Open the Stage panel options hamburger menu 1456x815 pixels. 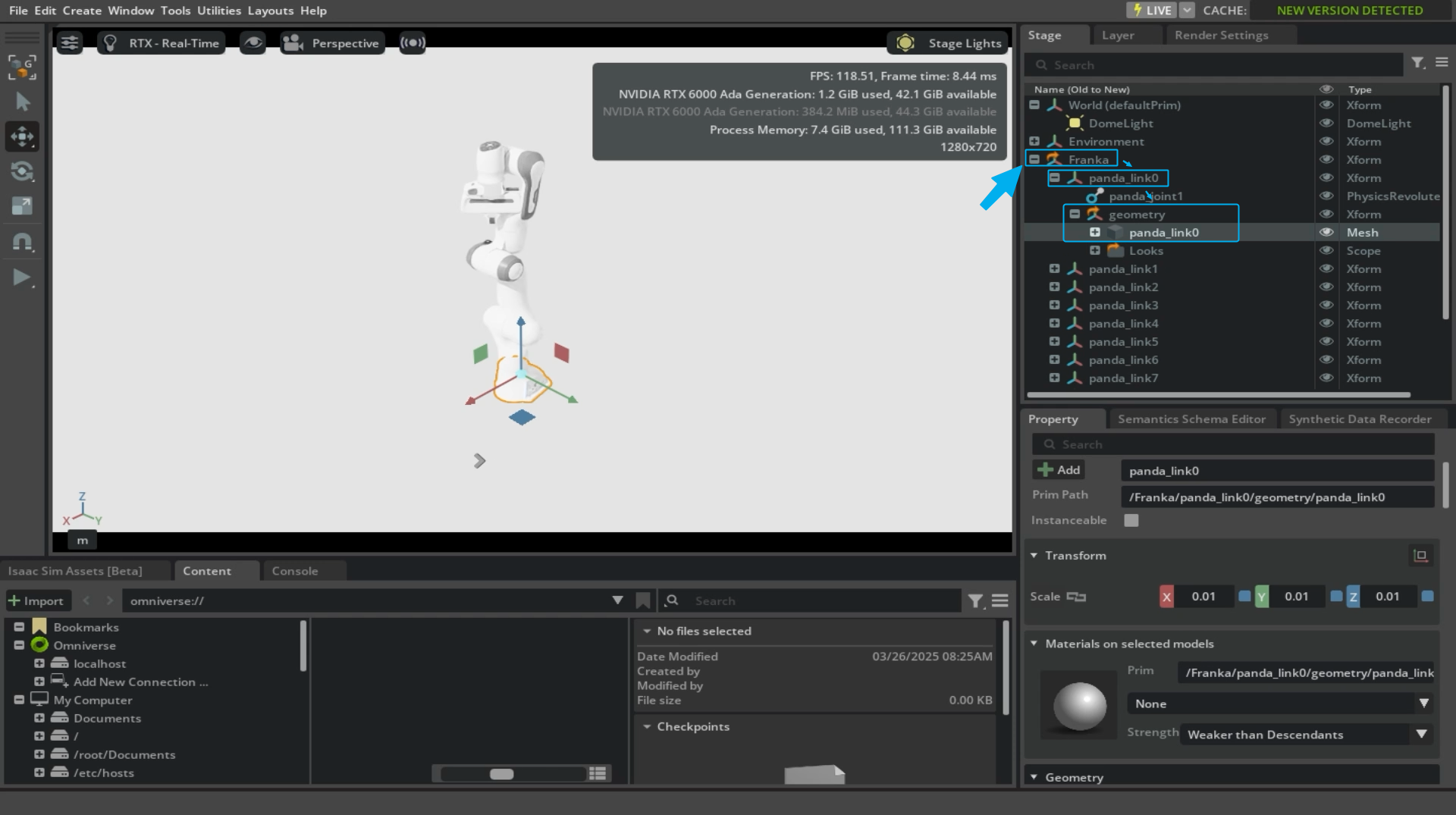[x=1442, y=63]
